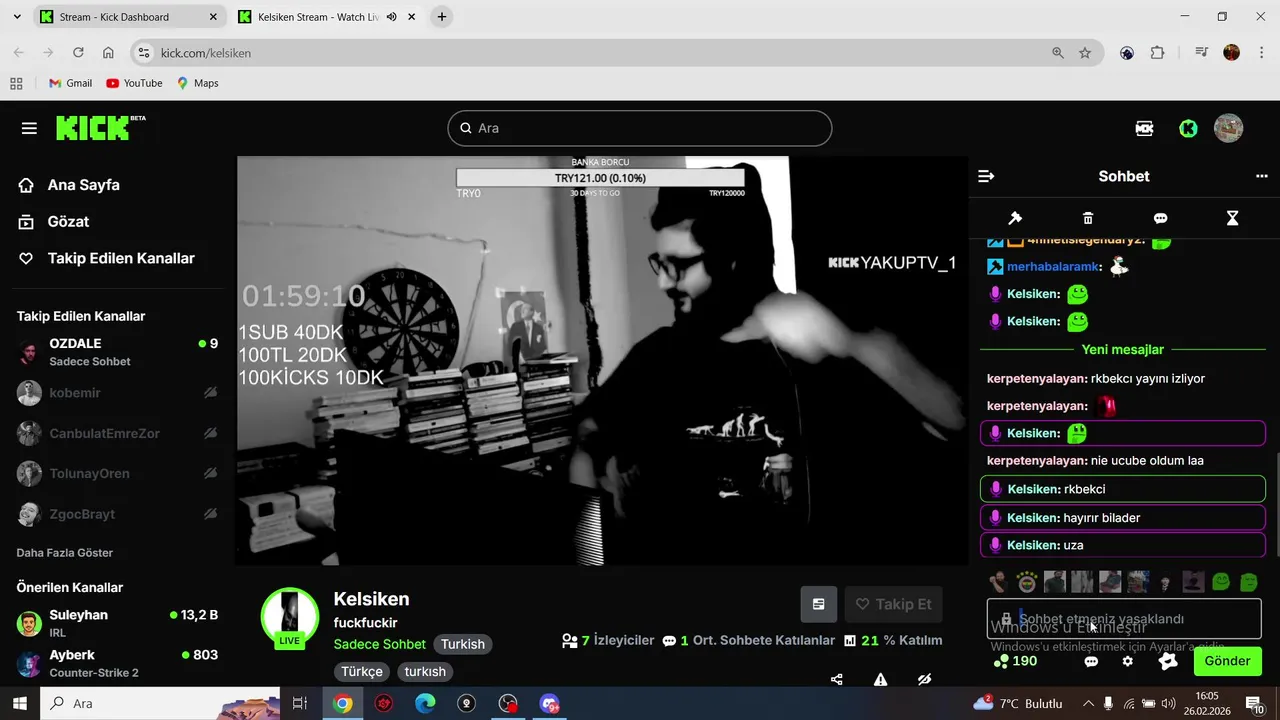Click CanbulatEmreZor's offline crossed-eye icon
Image resolution: width=1280 pixels, height=720 pixels.
click(x=210, y=433)
